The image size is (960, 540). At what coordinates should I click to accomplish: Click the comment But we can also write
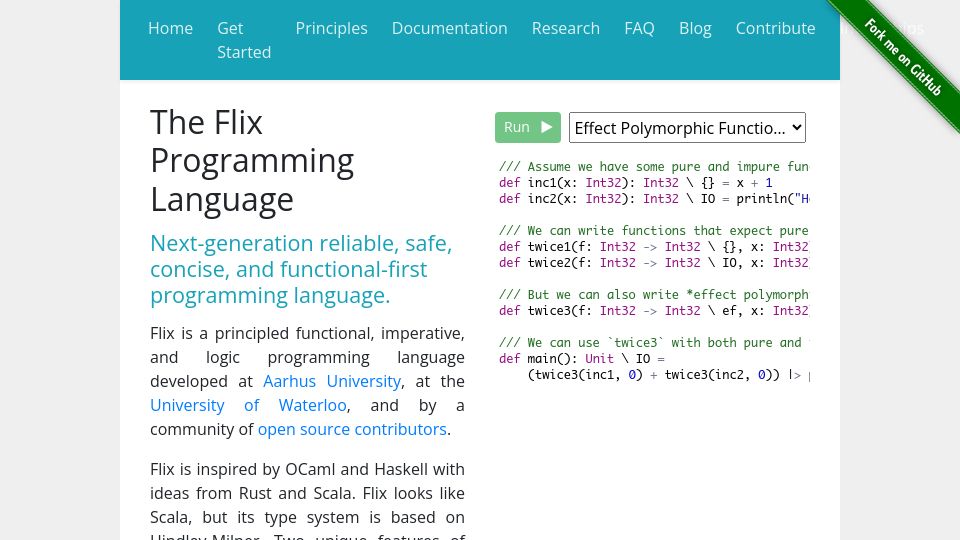click(654, 294)
